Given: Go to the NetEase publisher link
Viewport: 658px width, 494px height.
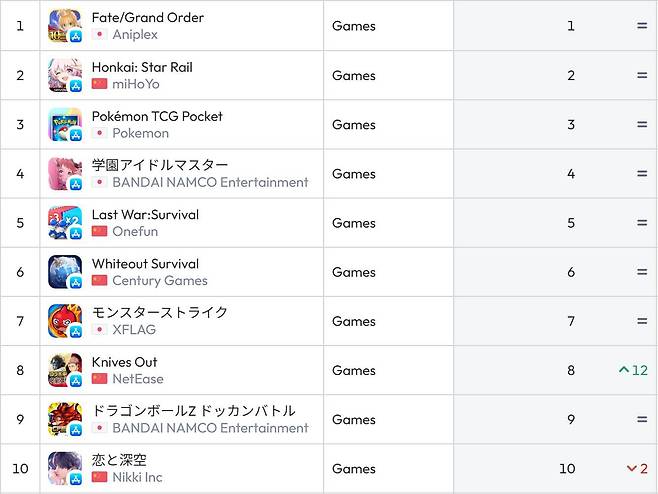Looking at the screenshot, I should tap(137, 379).
